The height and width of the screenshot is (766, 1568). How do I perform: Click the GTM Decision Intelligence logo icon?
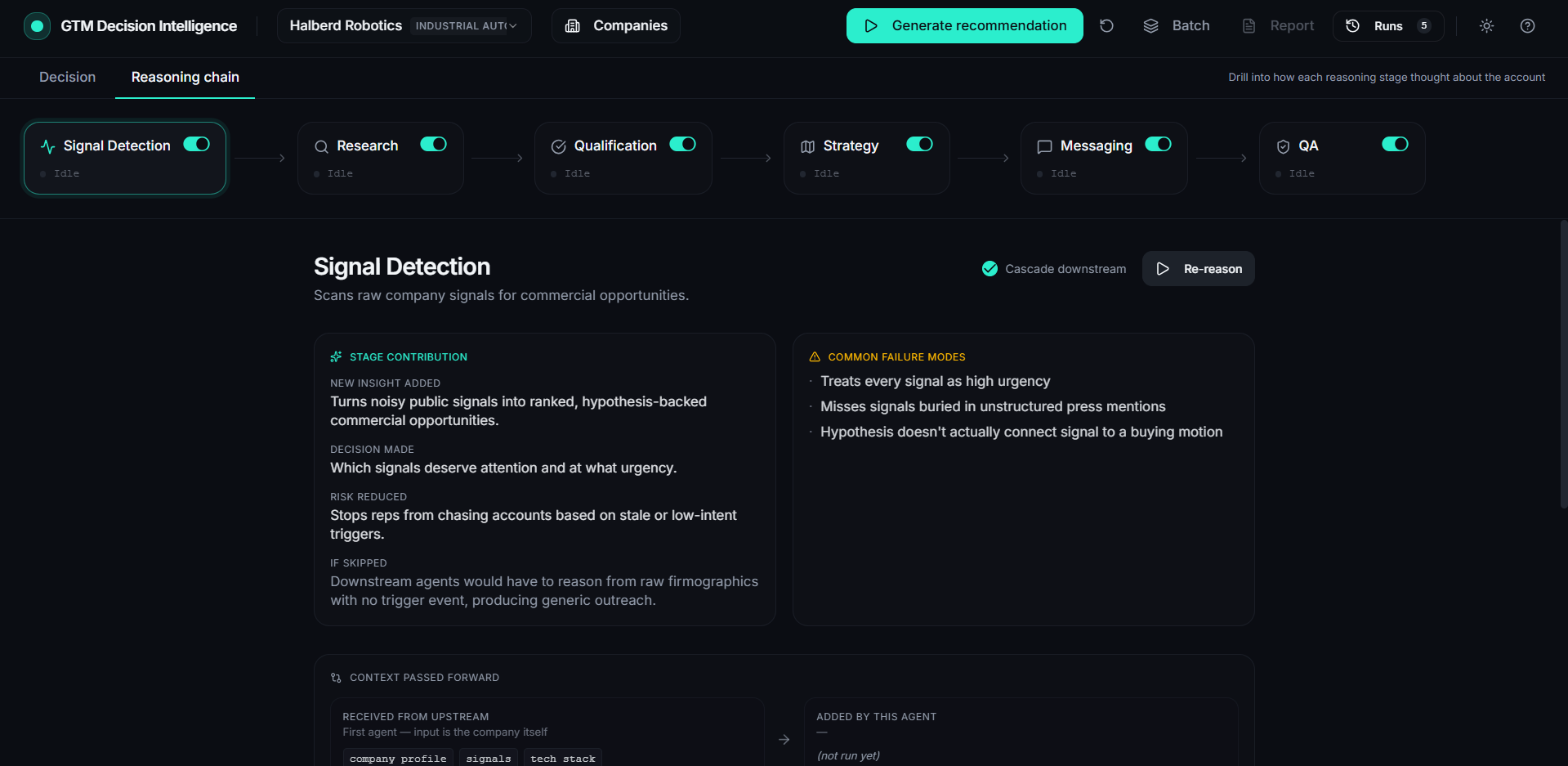37,26
